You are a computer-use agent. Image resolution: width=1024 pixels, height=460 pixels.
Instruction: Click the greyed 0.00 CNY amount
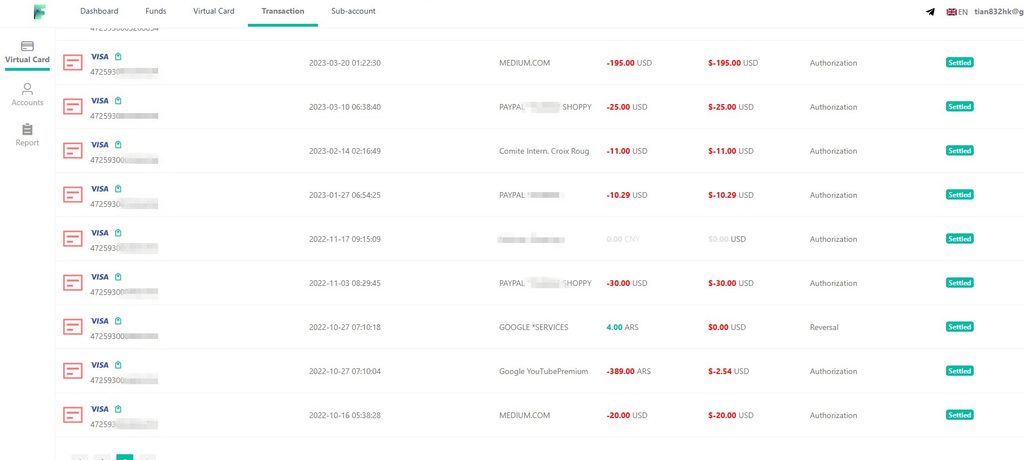623,239
